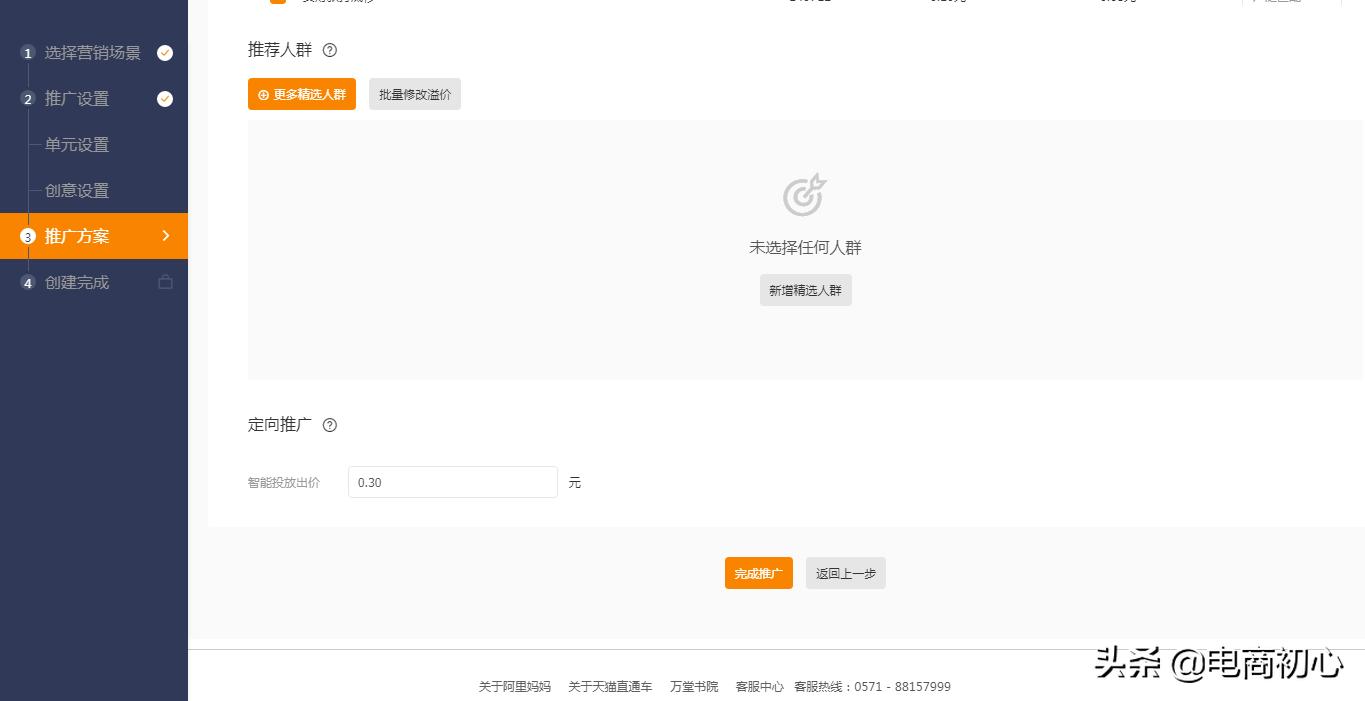Click the step 3 circle beside 推广方案

click(x=28, y=236)
